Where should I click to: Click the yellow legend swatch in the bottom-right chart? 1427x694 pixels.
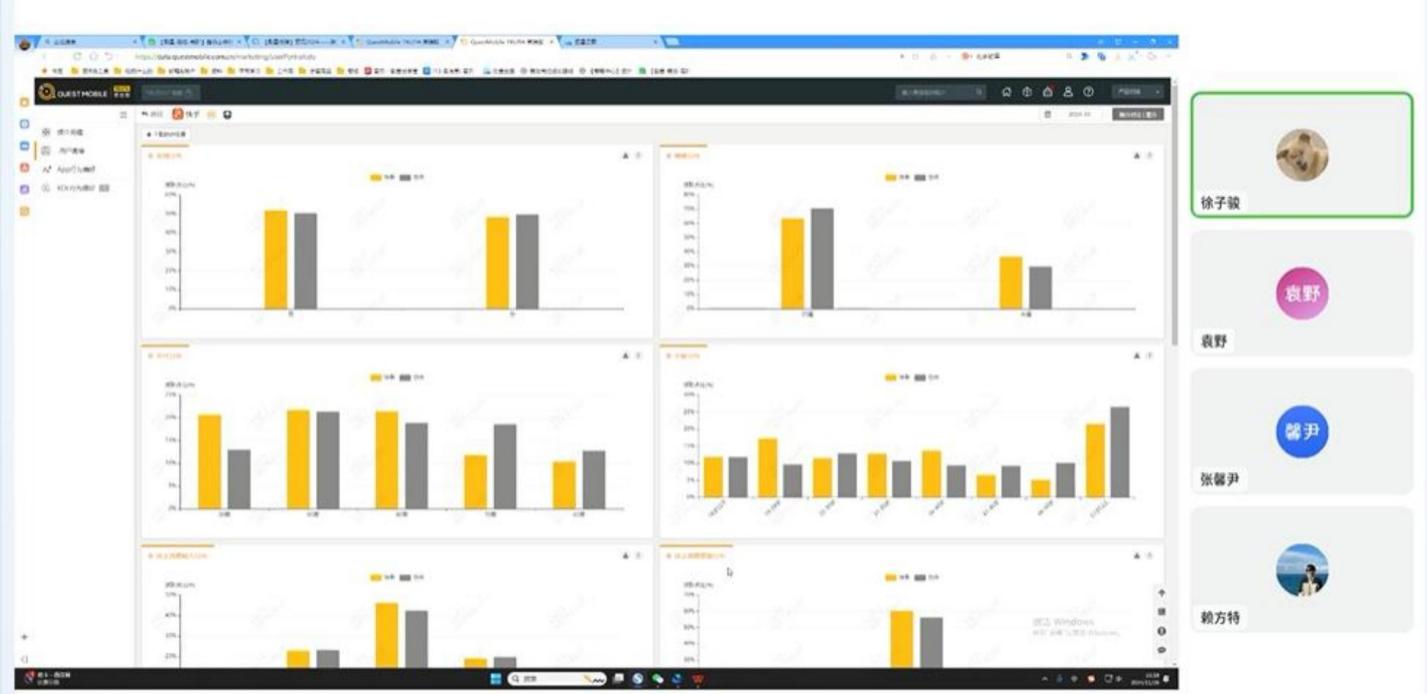pos(890,577)
